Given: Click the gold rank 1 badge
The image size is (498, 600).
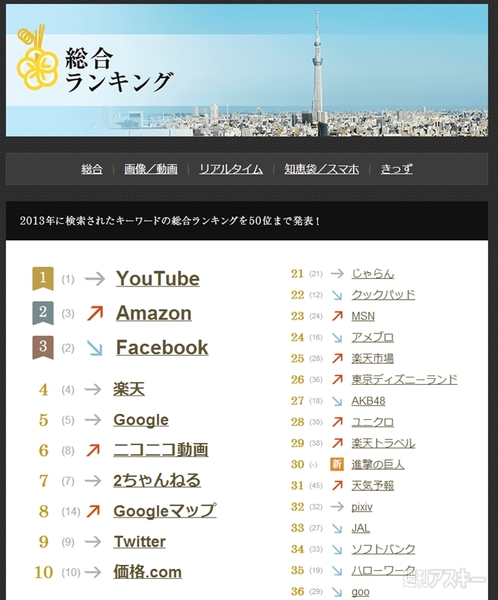Looking at the screenshot, I should click(x=43, y=279).
